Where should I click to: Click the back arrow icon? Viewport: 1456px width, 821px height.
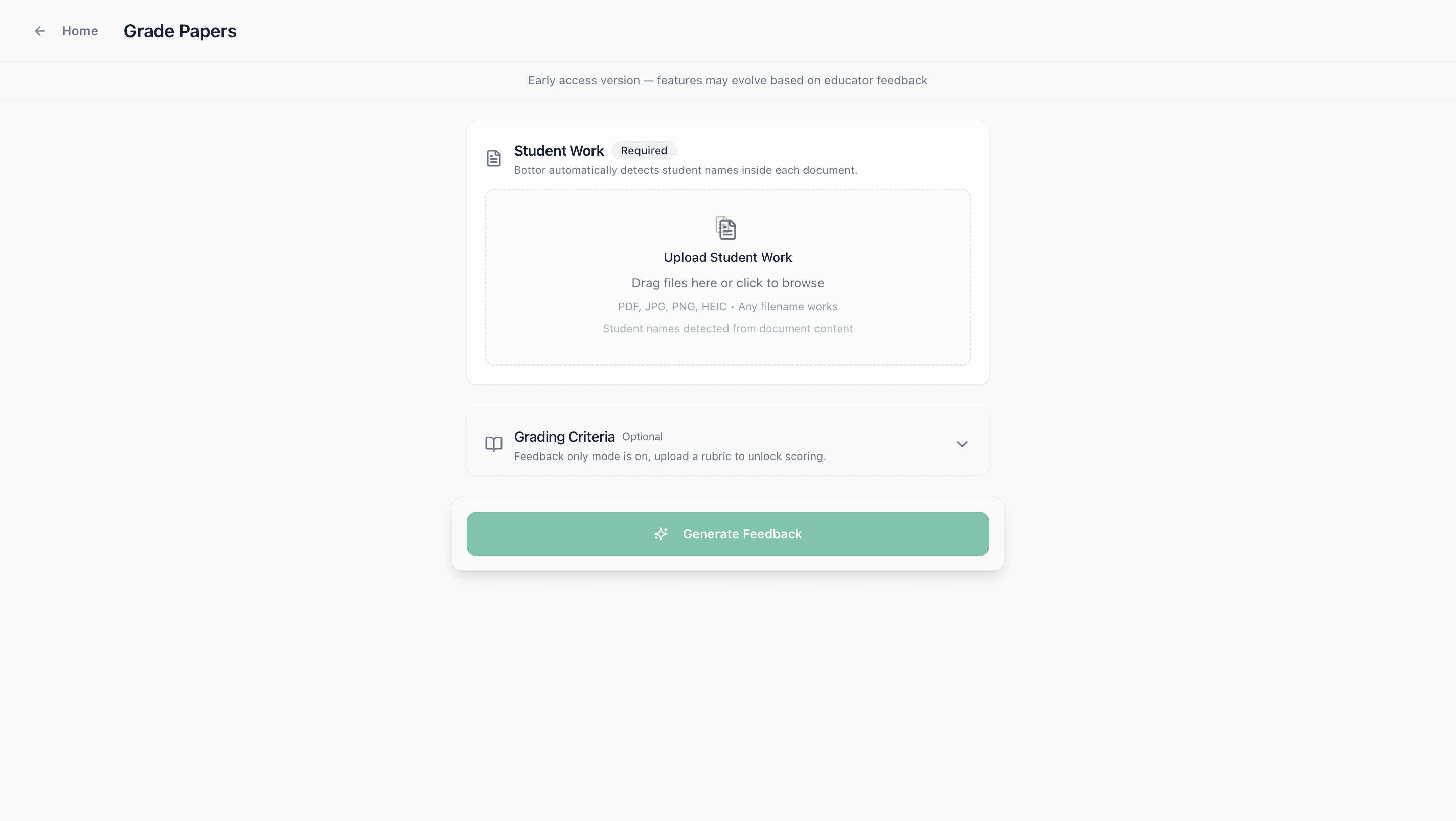tap(39, 31)
